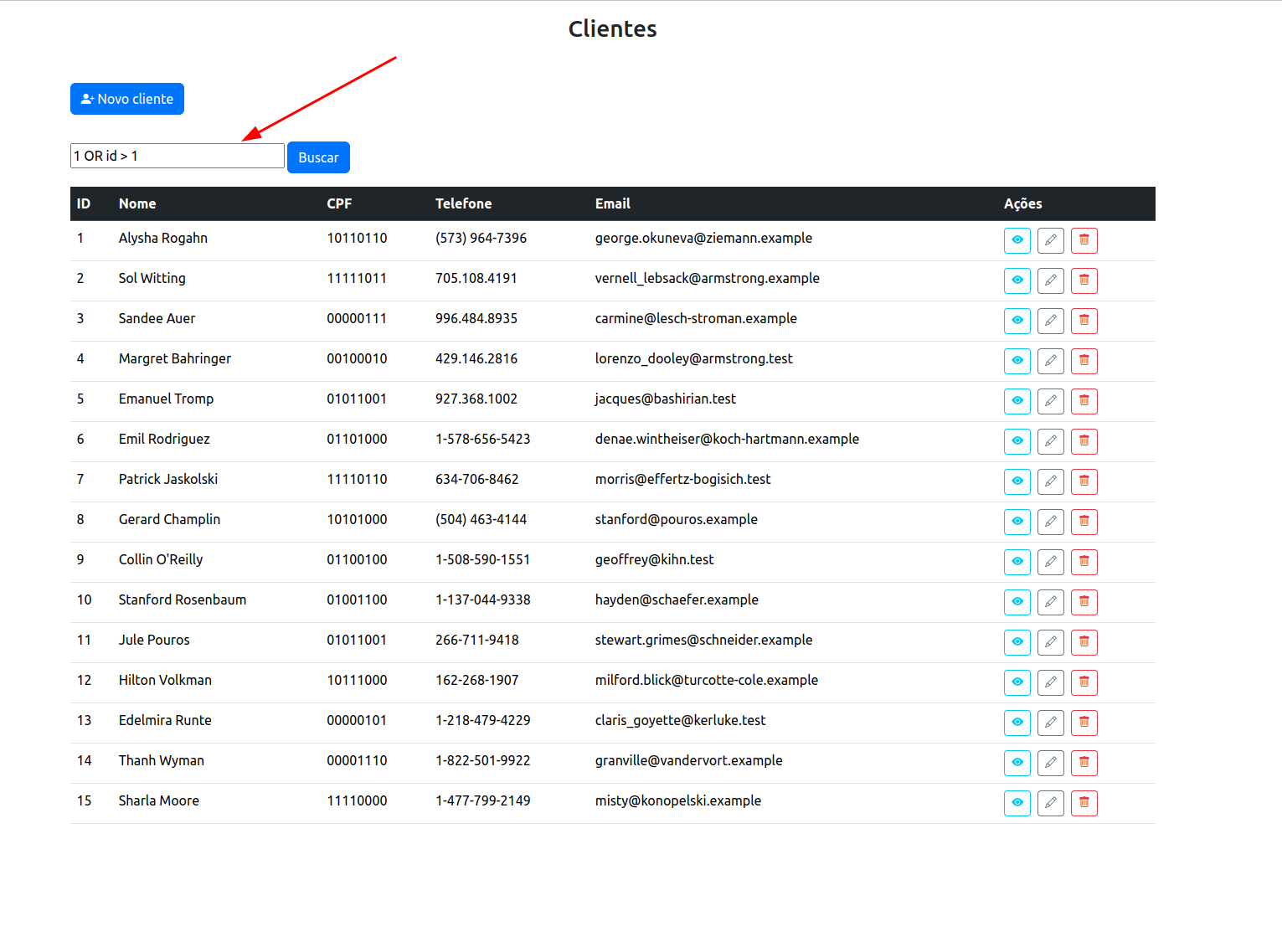
Task: Edit Collin O'Reilly's record
Action: tap(1051, 562)
